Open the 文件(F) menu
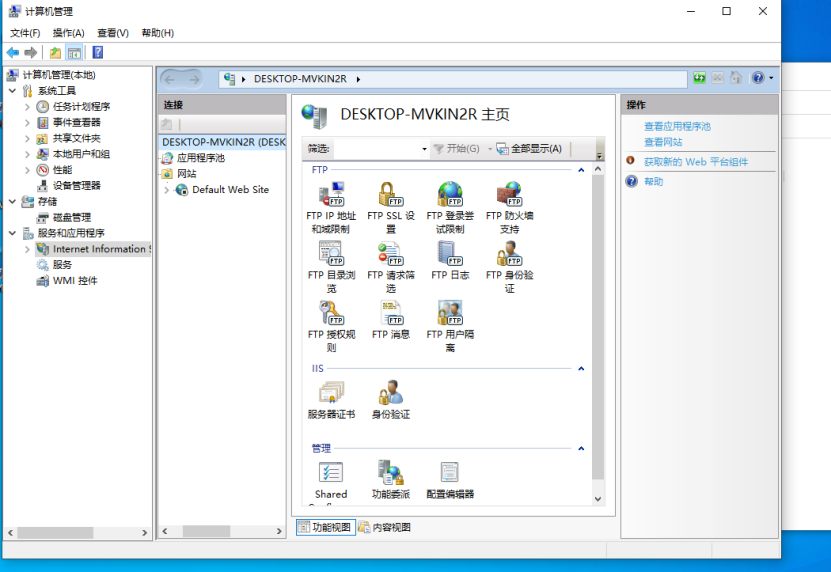This screenshot has width=831, height=572. coord(25,33)
